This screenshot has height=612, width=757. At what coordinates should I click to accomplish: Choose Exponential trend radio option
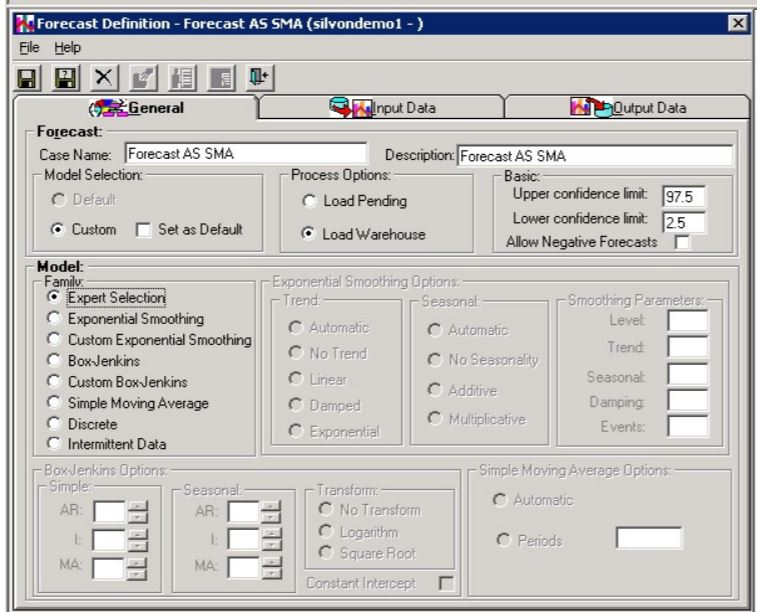pos(295,430)
